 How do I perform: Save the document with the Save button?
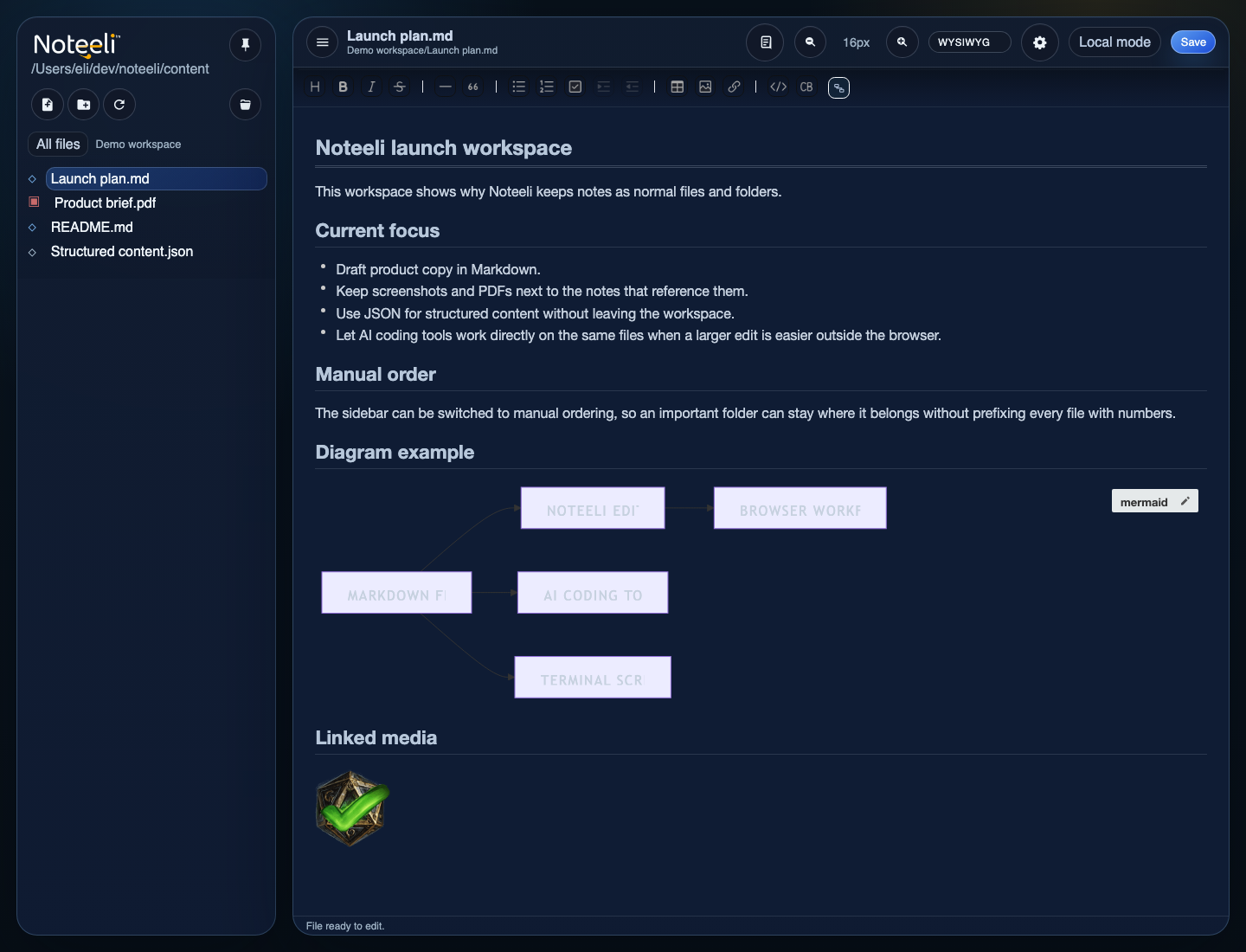(1193, 42)
